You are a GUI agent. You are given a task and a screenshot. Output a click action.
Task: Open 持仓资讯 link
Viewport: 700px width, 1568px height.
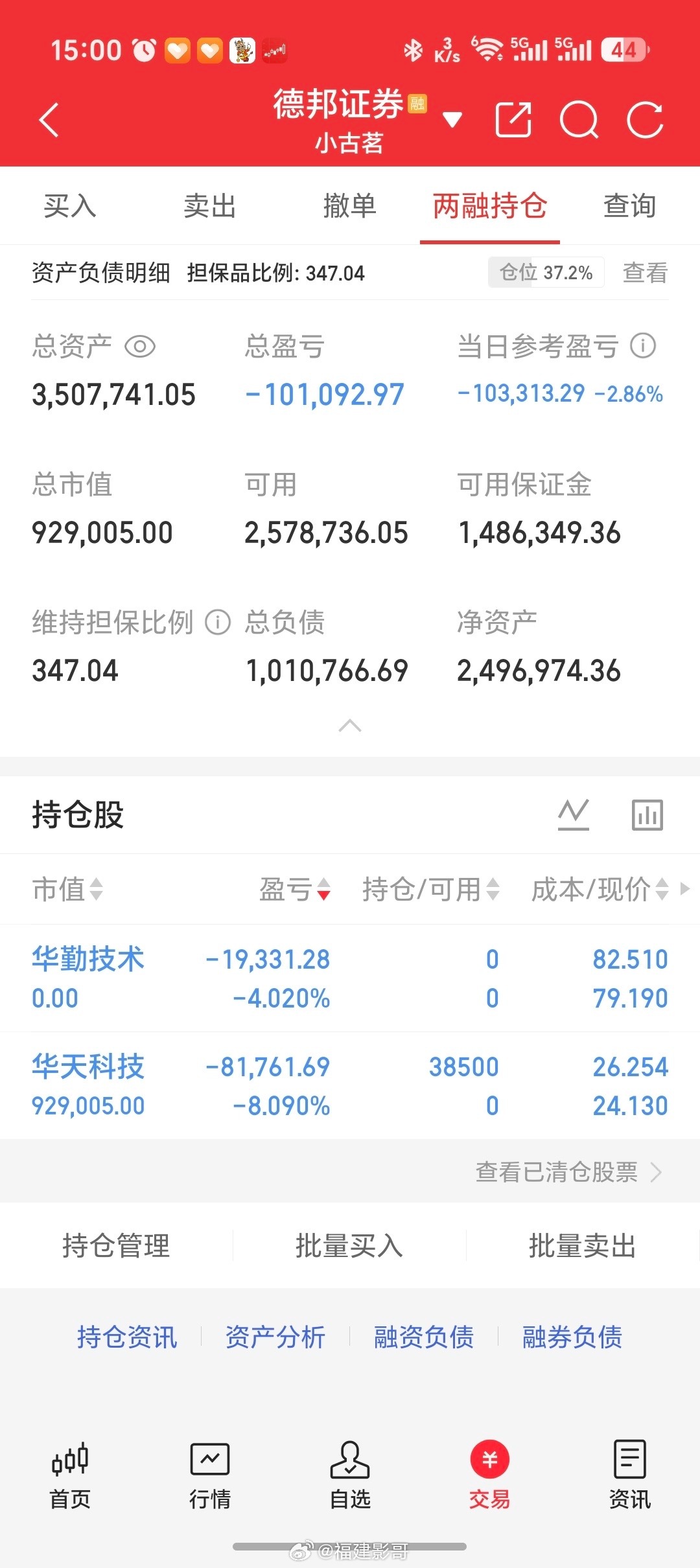(x=127, y=1337)
